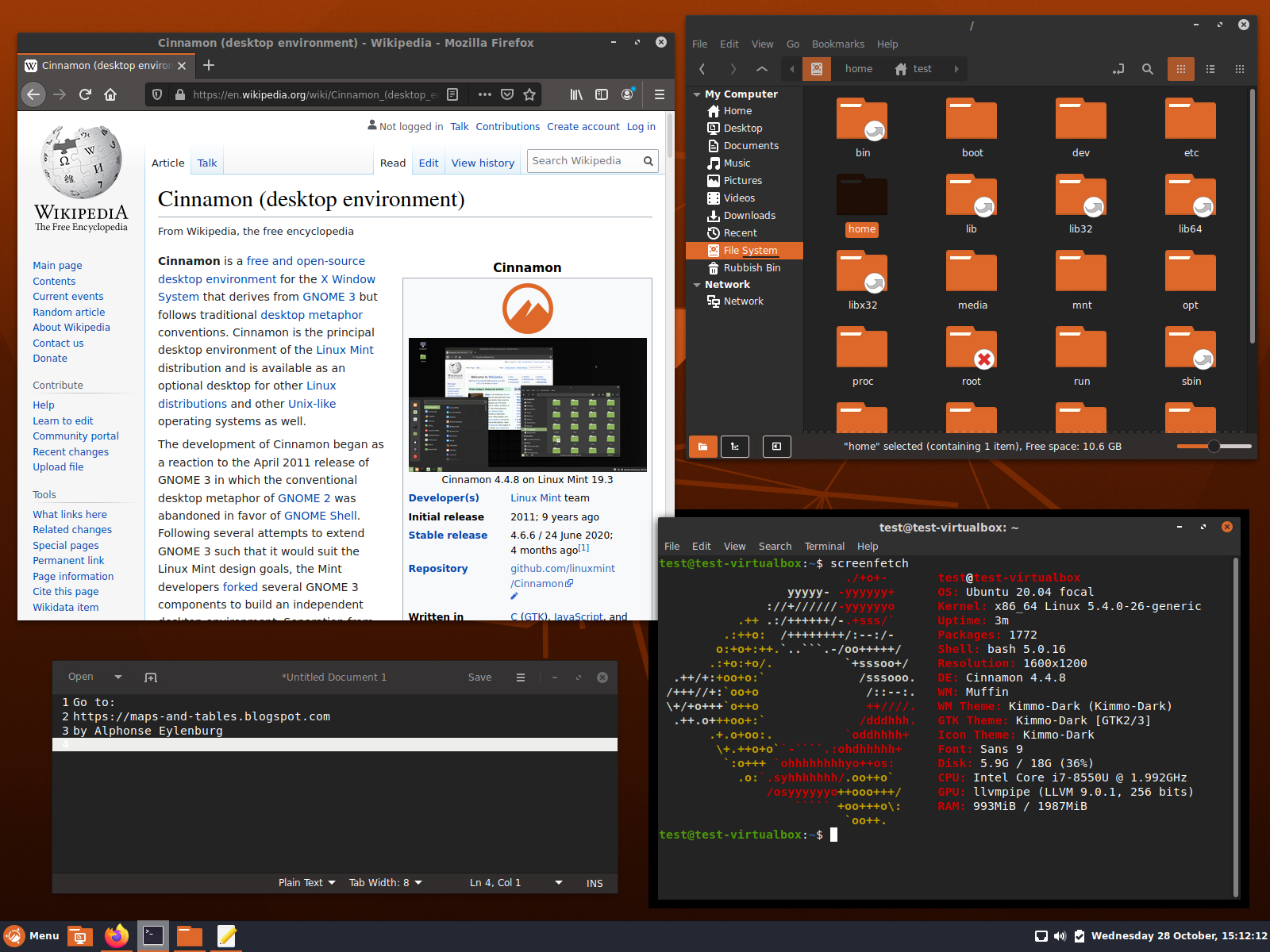The image size is (1270, 952).
Task: Open the Bookmarks menu in file manager
Action: tap(837, 44)
